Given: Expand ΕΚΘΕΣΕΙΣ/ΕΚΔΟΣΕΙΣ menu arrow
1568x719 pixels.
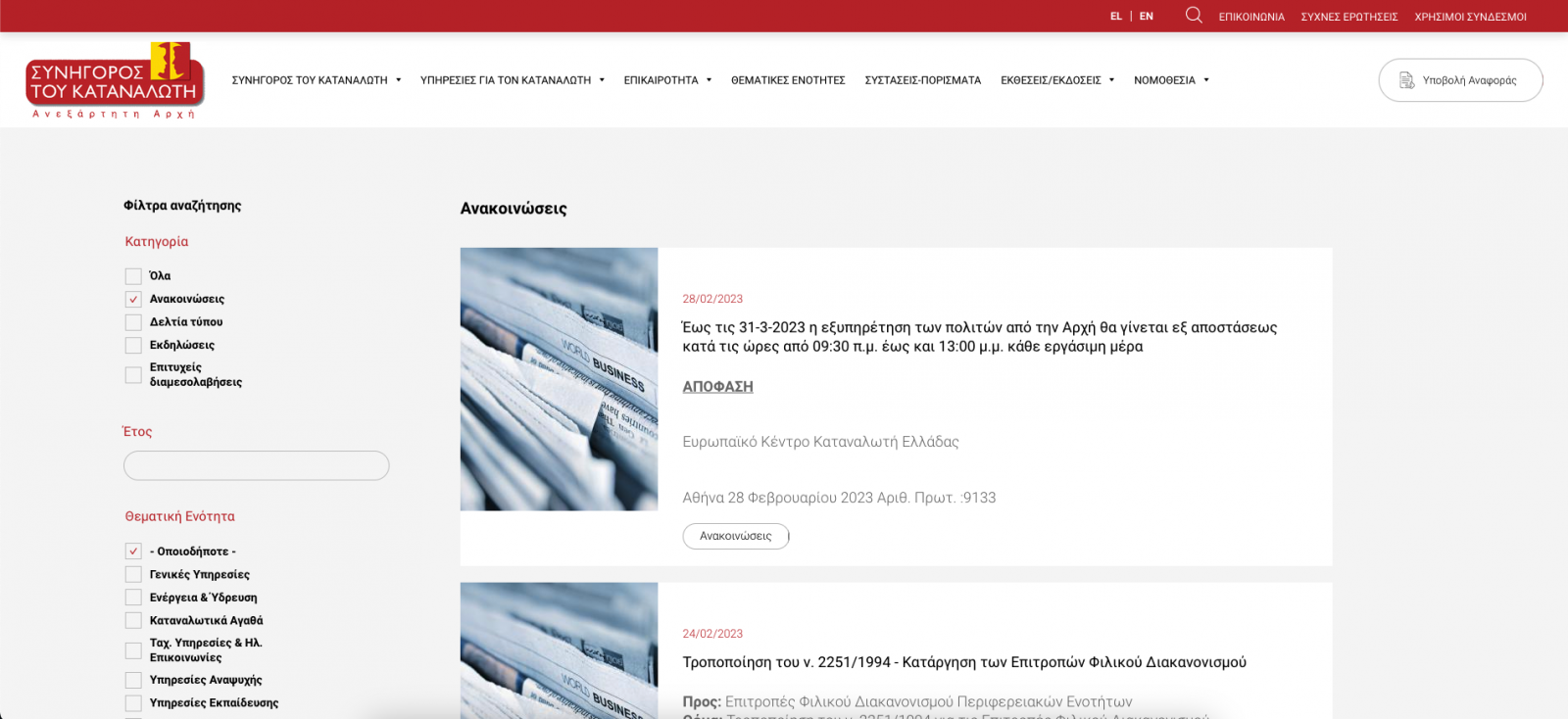Looking at the screenshot, I should (1111, 80).
